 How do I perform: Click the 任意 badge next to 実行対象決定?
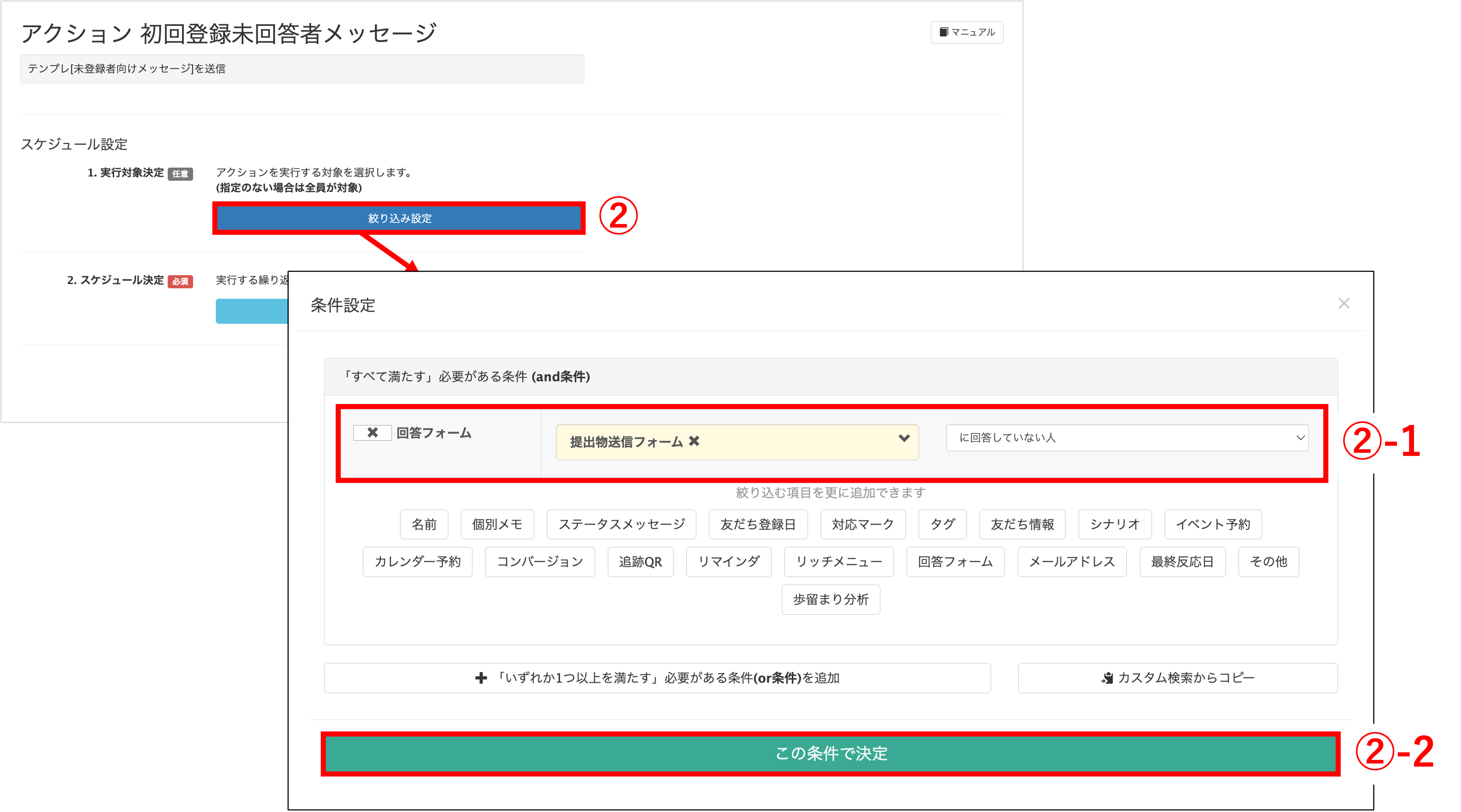[x=180, y=174]
